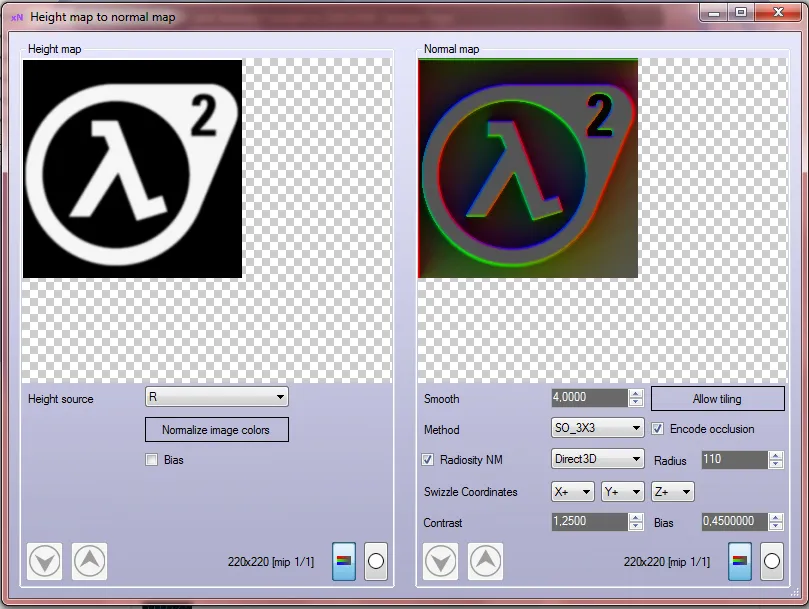The image size is (809, 609).
Task: Decrease the Normal map Bias with down spinner
Action: (775, 525)
